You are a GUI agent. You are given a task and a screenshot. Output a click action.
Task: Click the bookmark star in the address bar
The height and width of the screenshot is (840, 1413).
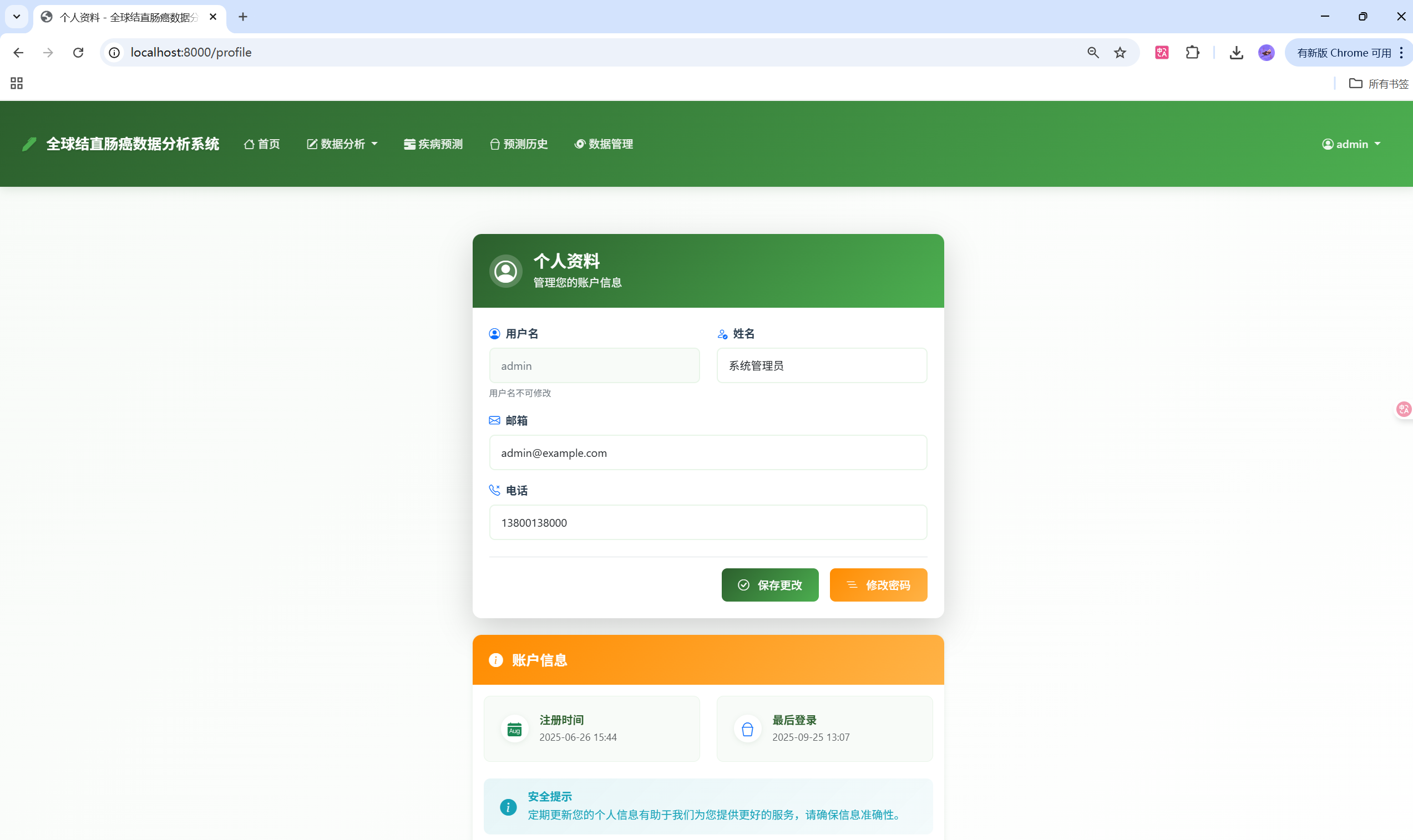click(x=1119, y=52)
